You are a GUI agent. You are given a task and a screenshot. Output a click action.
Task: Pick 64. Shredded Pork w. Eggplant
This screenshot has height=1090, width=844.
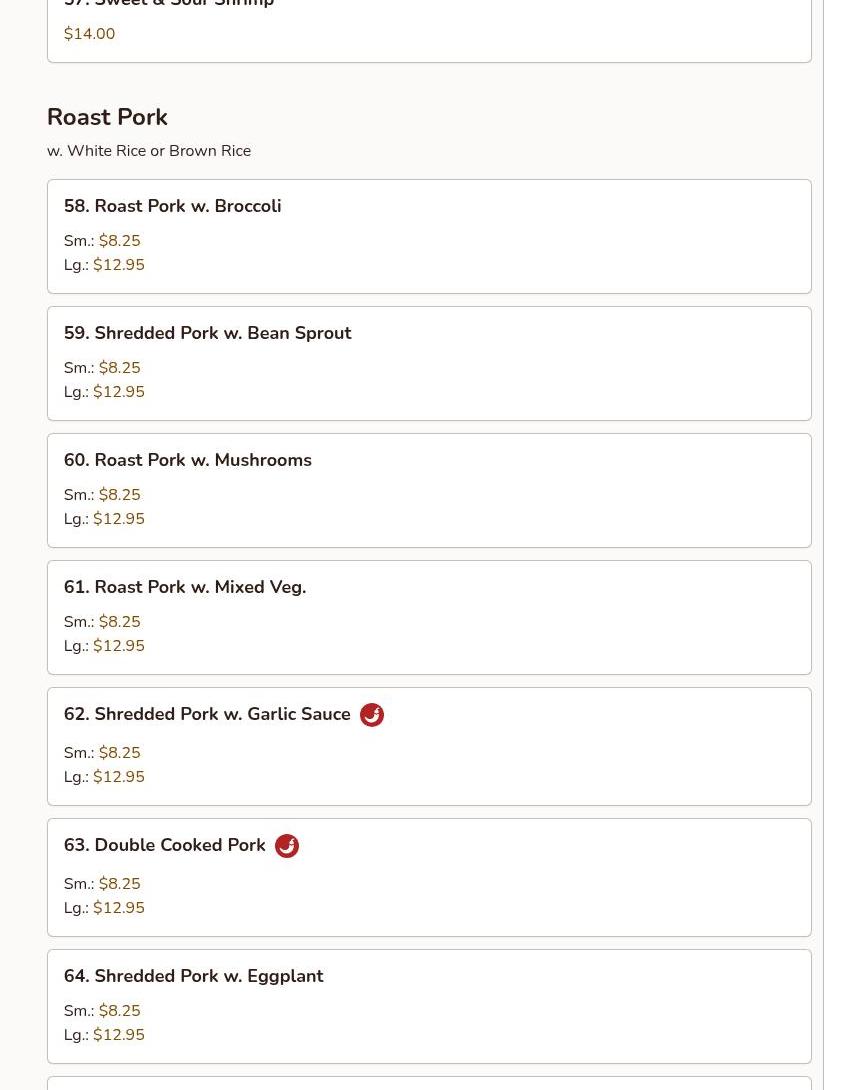pos(193,976)
